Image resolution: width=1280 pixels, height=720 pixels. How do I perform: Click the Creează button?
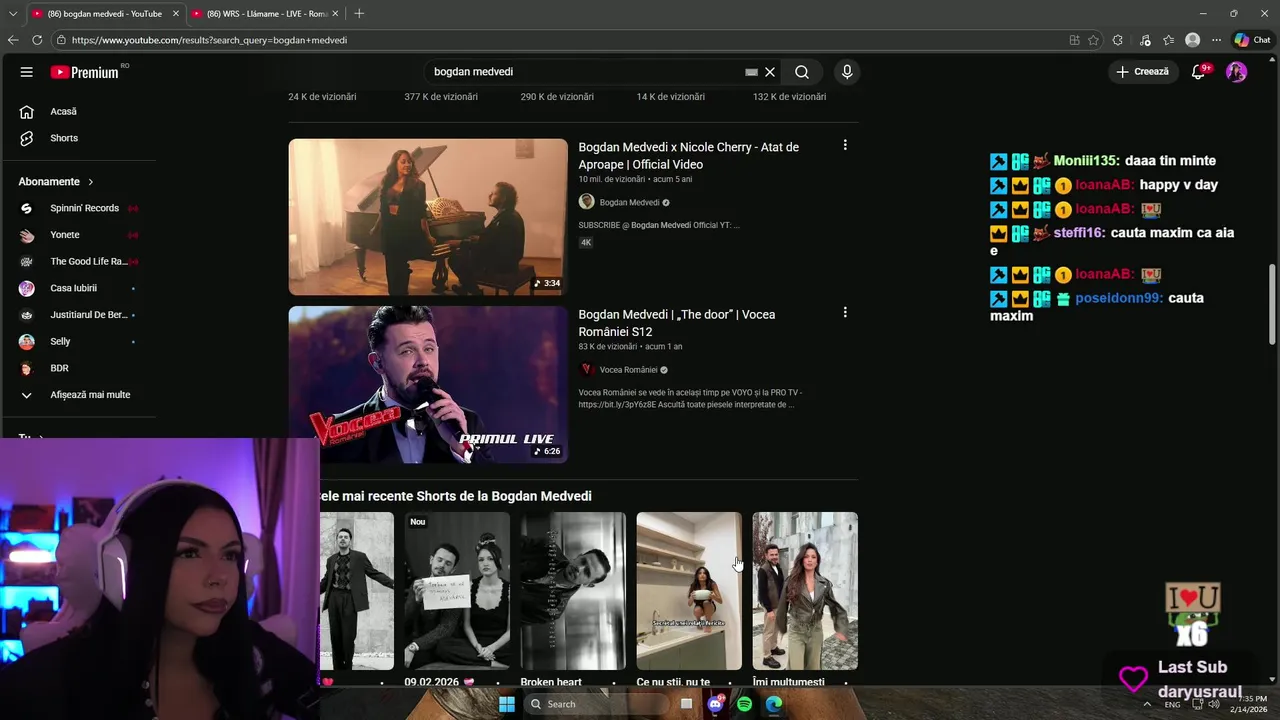point(1142,72)
